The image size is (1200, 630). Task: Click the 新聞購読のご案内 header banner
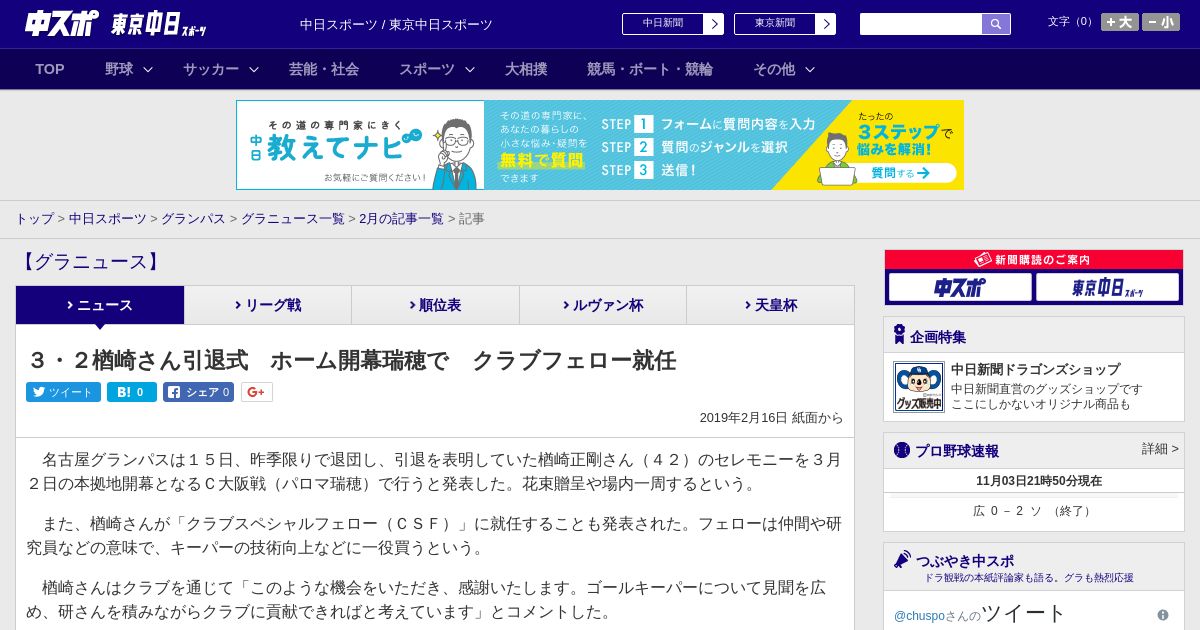point(1034,260)
